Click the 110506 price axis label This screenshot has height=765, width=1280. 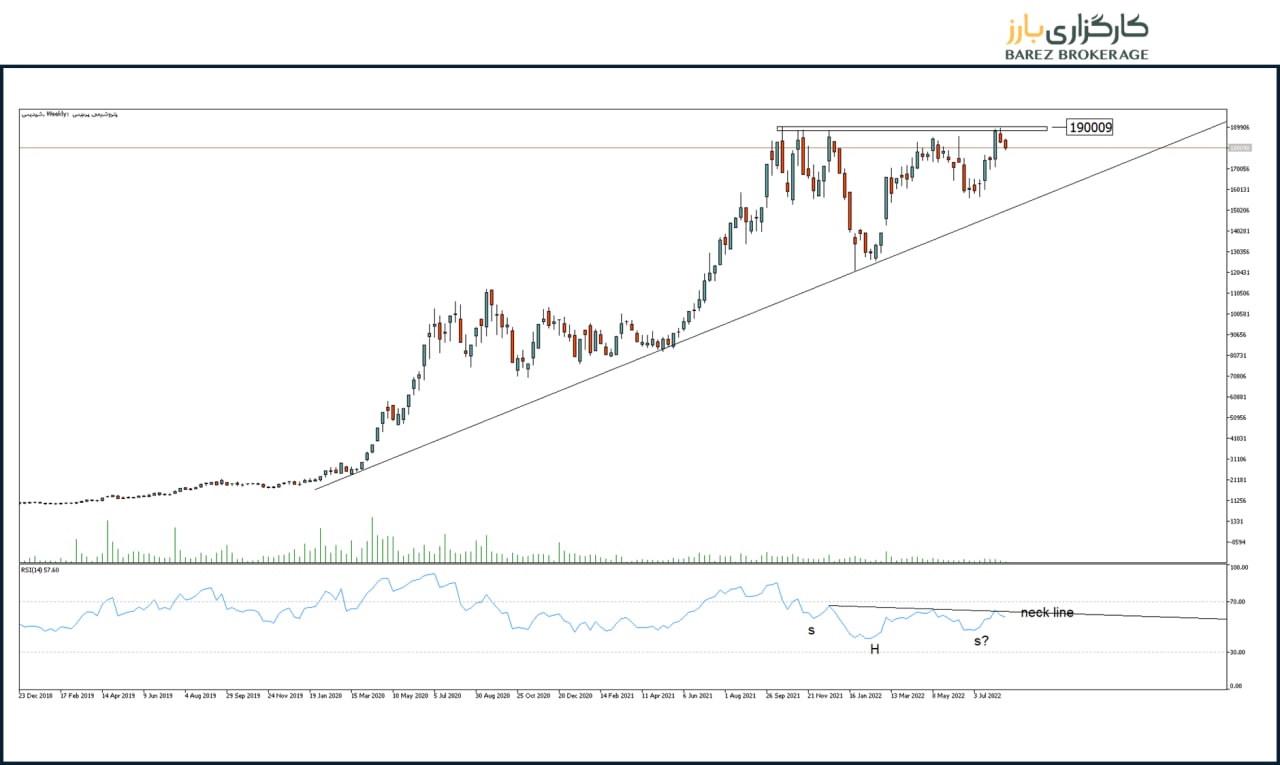click(x=1239, y=294)
